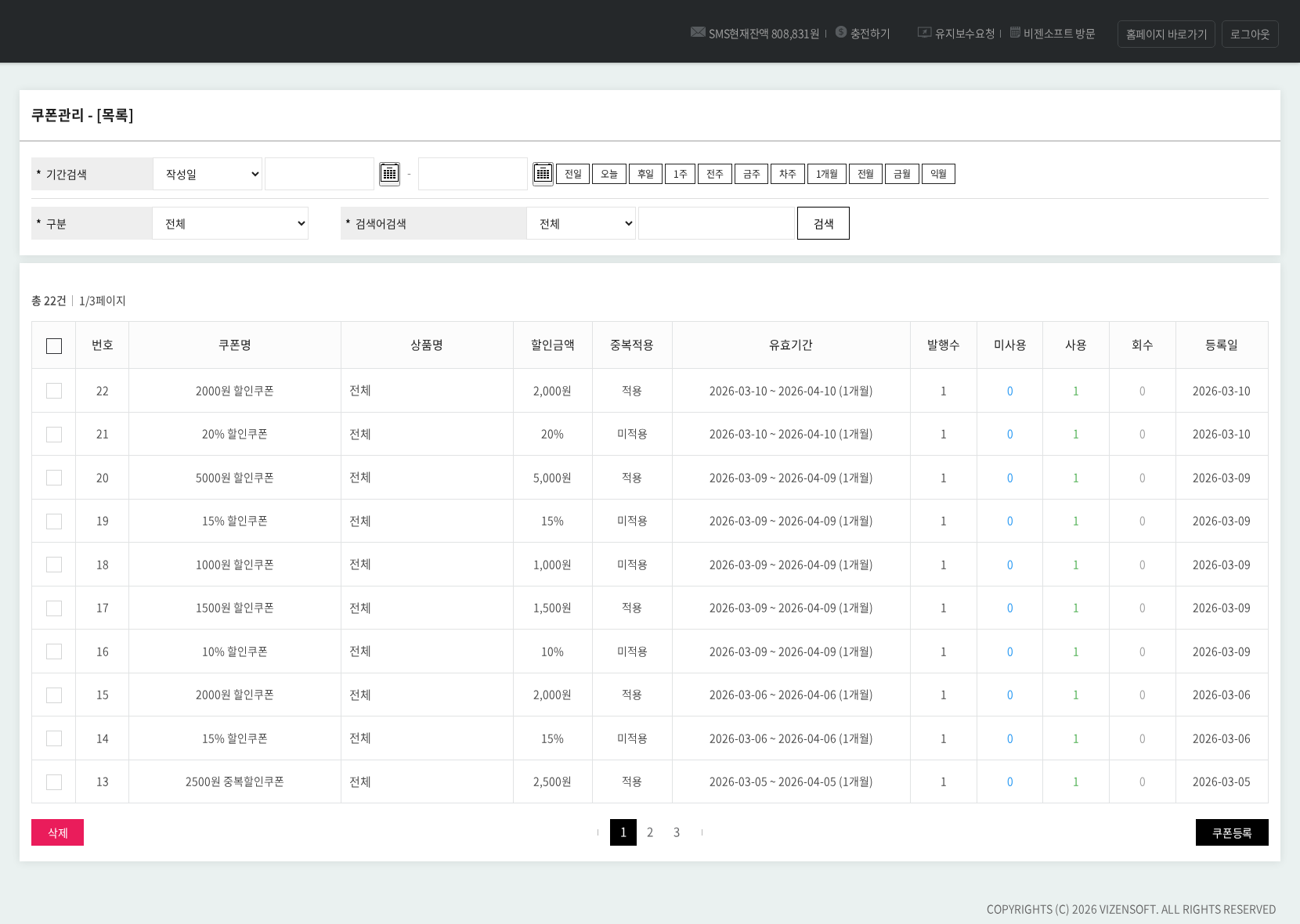
Task: Select checkbox for 2500원 중복할인쿠폰 row
Action: click(x=54, y=781)
